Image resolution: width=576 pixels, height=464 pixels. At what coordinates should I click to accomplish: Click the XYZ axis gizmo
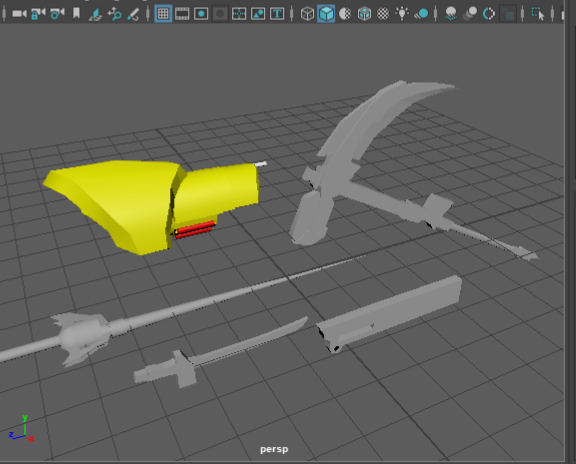[22, 429]
